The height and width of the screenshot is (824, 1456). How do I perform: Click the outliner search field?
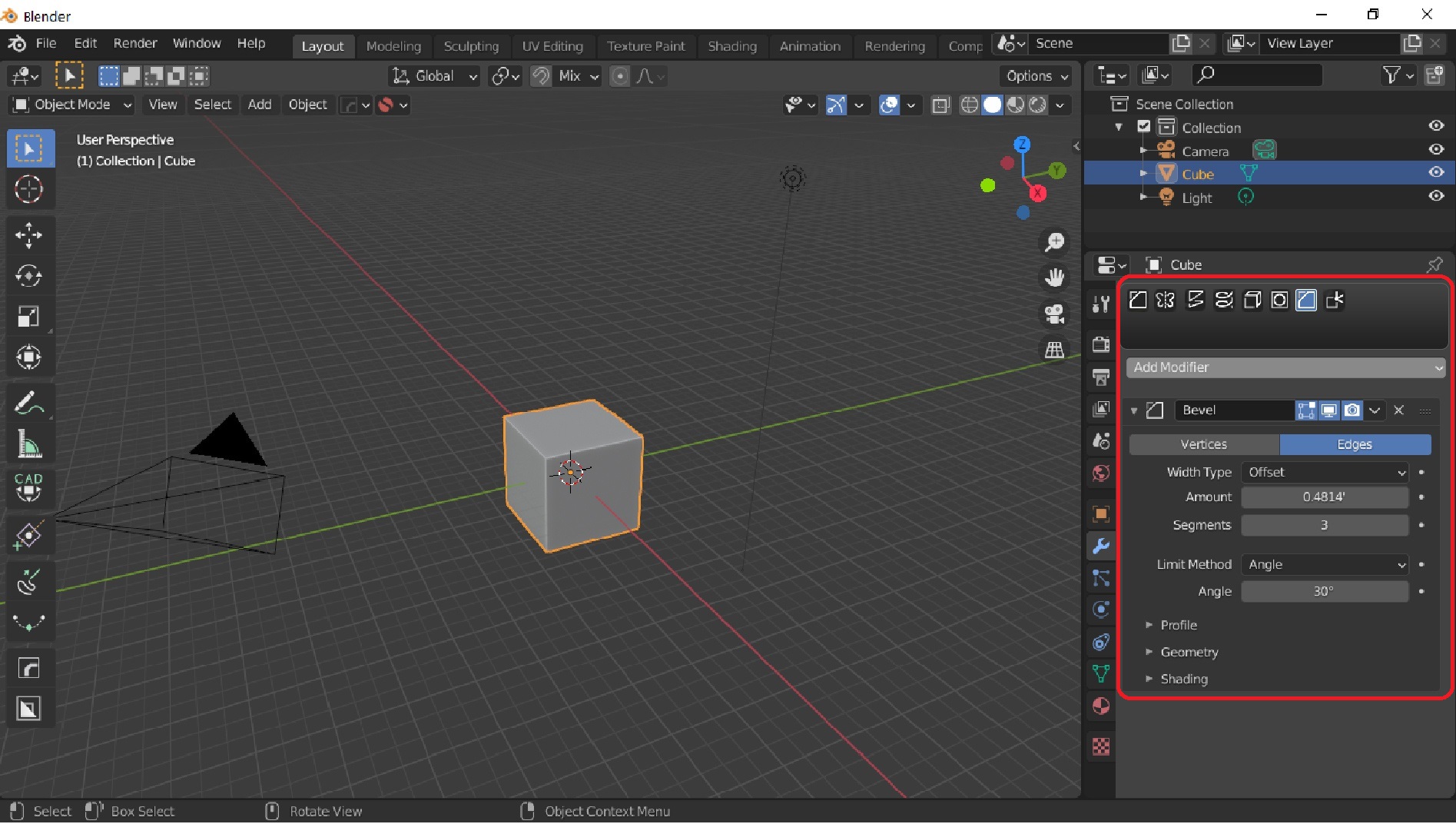[1257, 75]
